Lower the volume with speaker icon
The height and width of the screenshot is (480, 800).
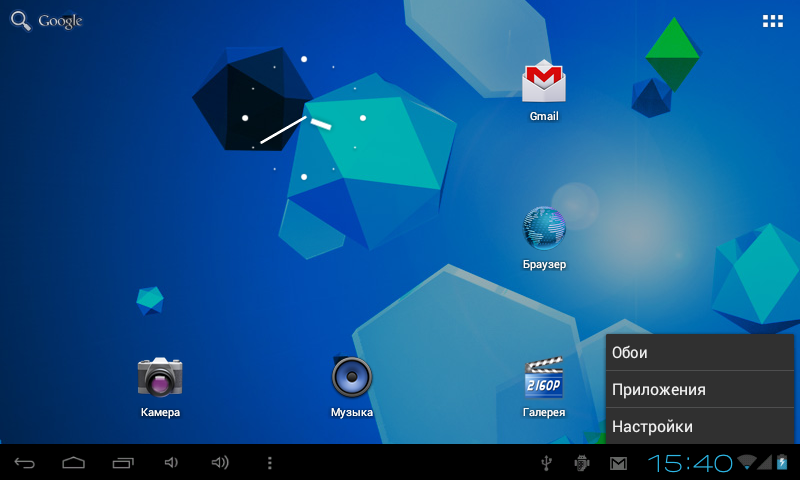tap(171, 463)
